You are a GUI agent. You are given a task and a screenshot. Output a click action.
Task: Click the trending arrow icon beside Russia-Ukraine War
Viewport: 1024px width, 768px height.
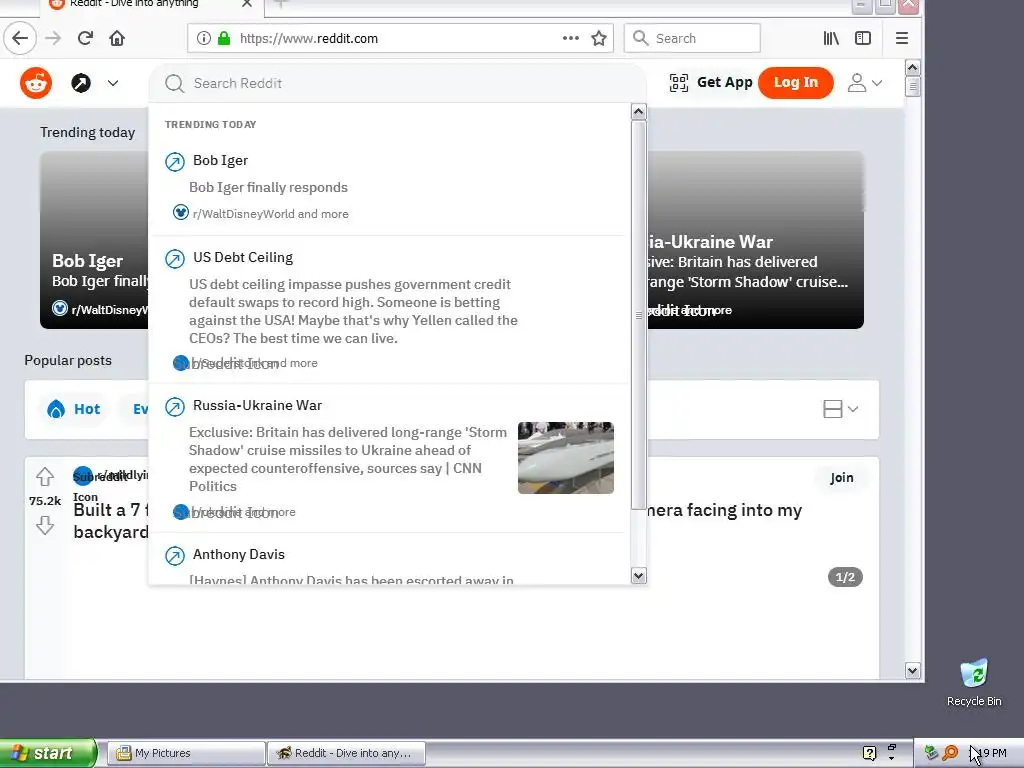174,407
